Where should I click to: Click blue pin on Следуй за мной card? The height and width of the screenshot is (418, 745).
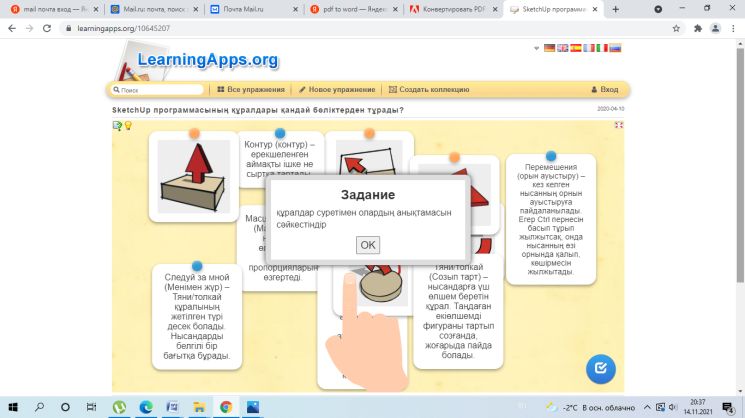[x=197, y=266]
